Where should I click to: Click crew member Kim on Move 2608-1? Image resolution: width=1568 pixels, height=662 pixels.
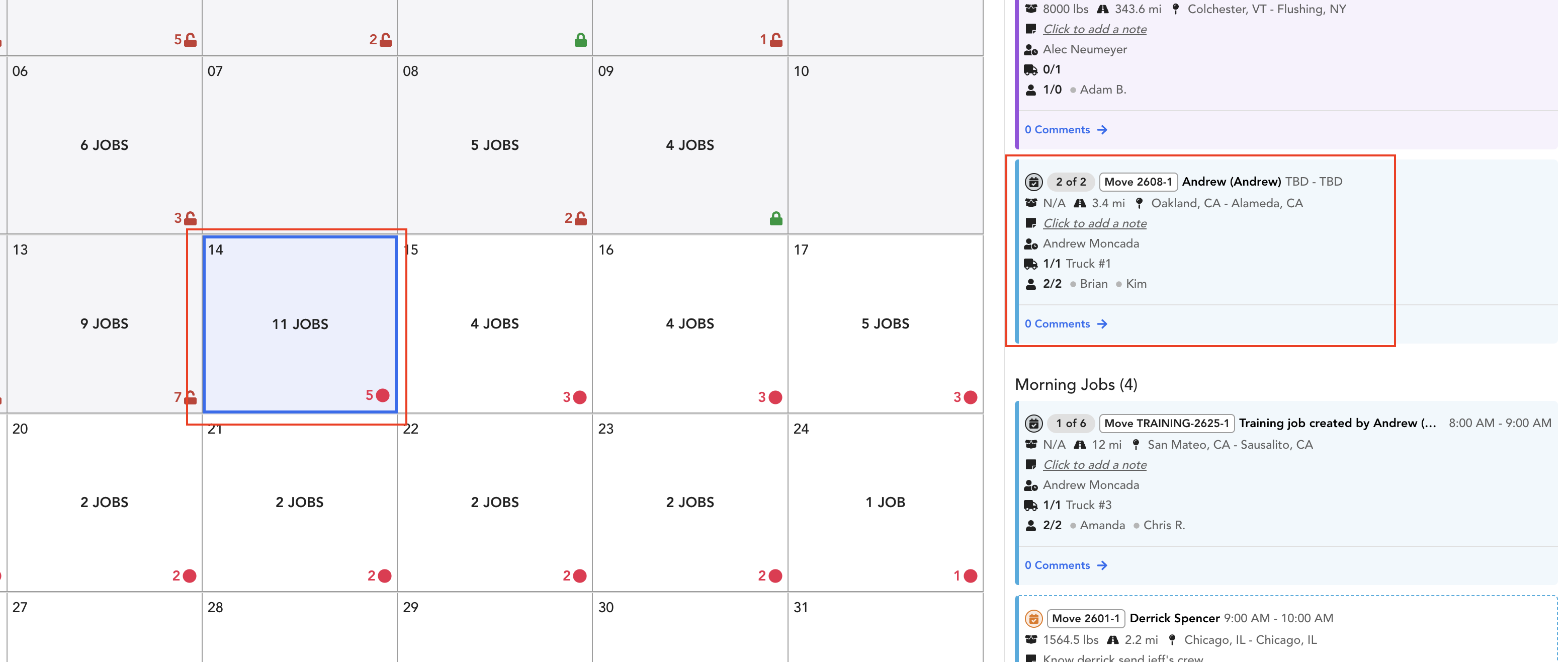pyautogui.click(x=1136, y=284)
